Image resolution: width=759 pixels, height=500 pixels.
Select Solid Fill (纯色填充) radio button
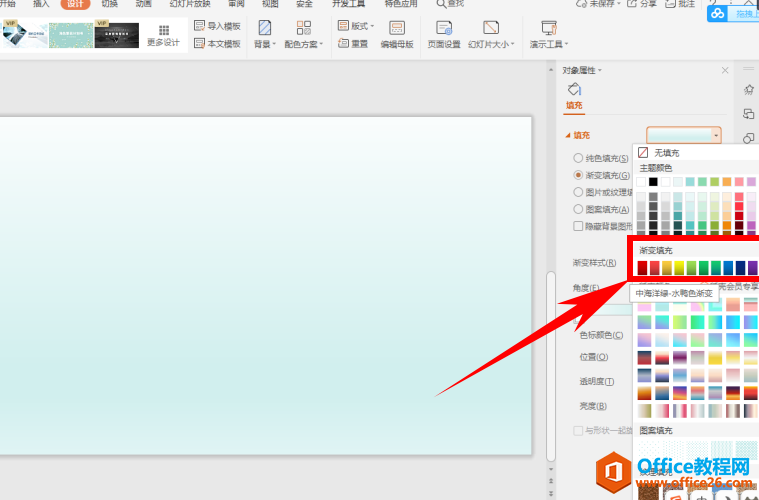[x=578, y=158]
